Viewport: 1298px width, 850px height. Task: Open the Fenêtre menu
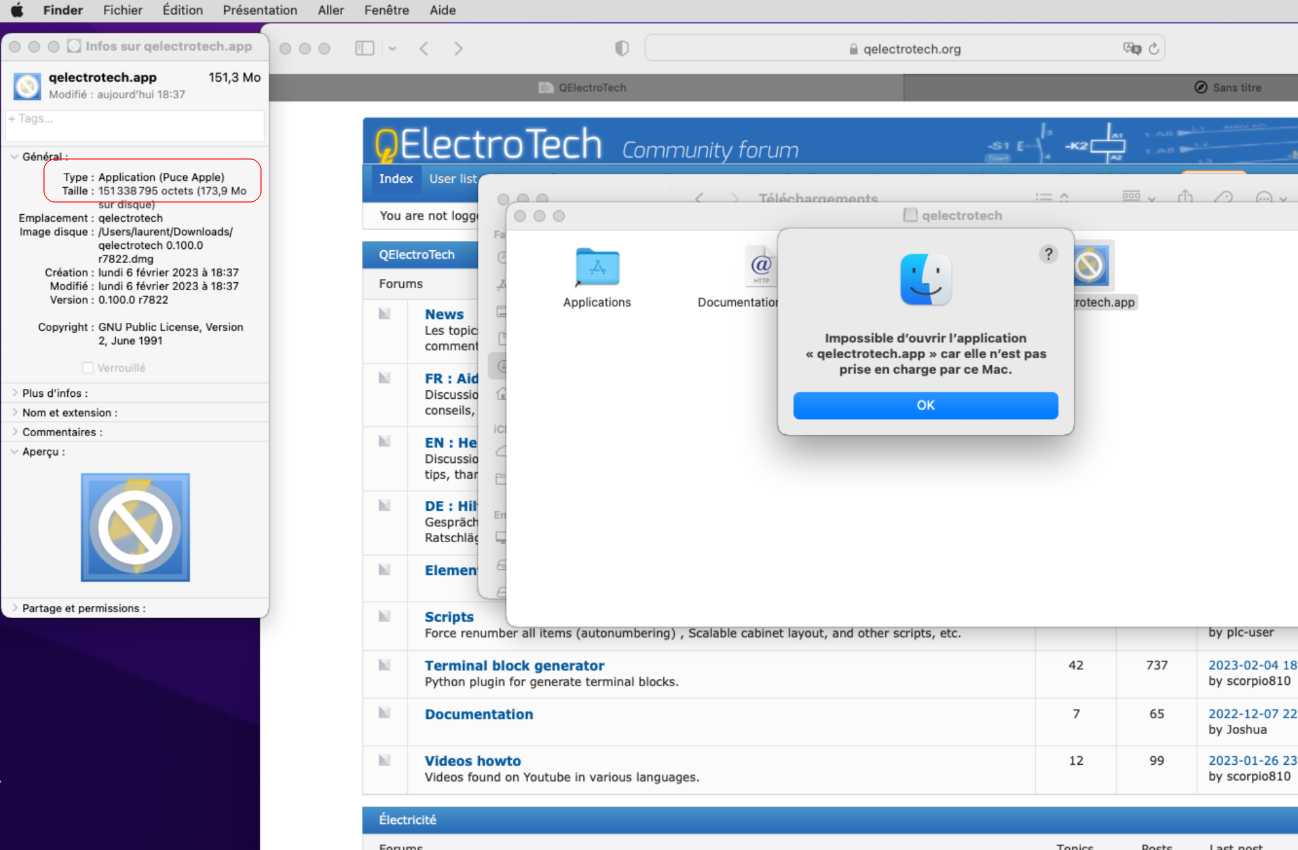click(386, 10)
